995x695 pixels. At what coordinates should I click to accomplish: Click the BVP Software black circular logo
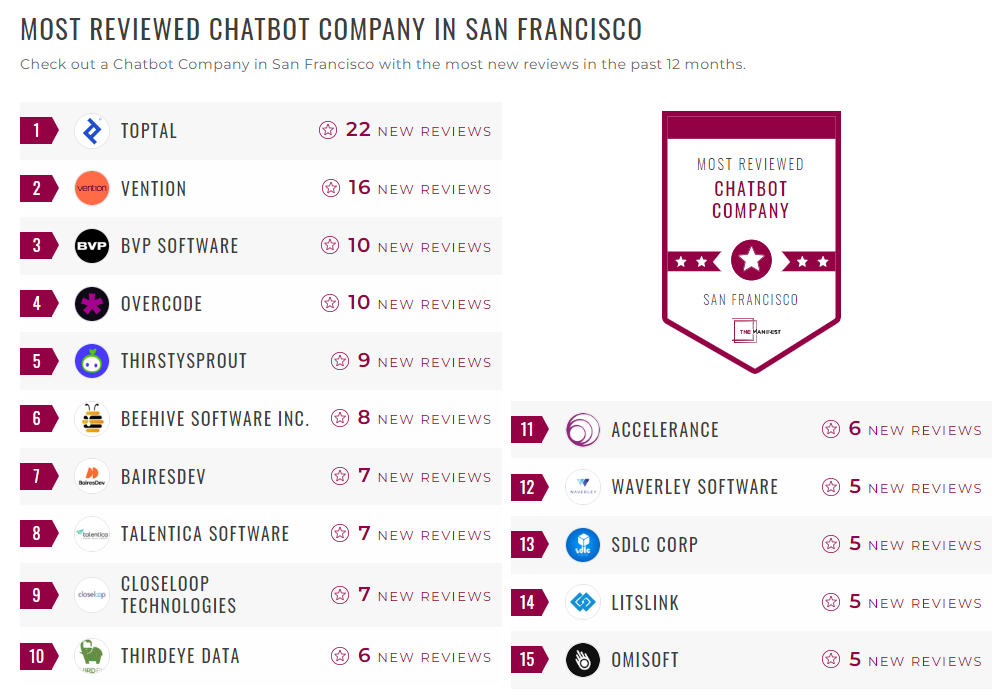click(x=91, y=246)
